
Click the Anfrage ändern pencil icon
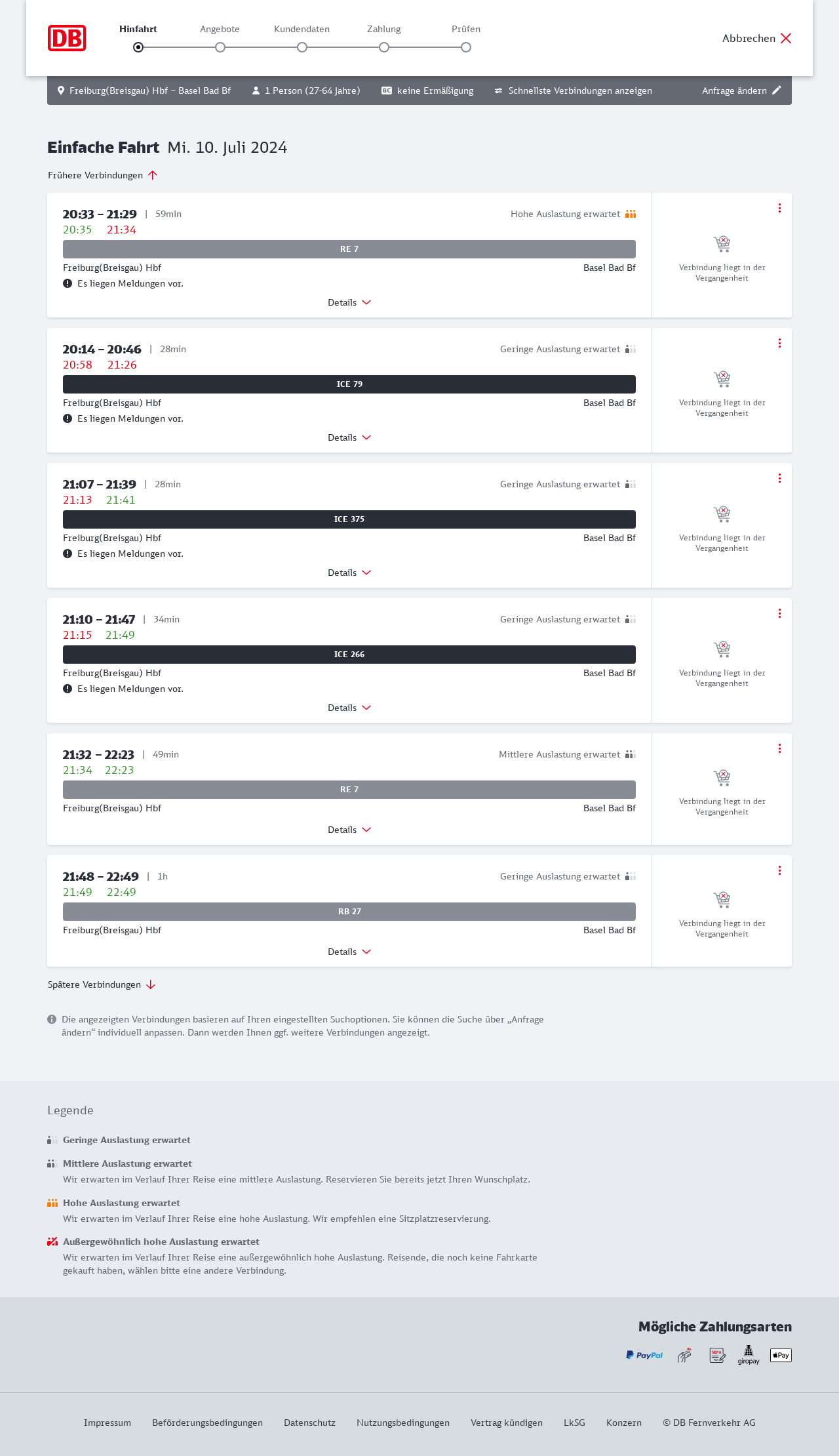pos(777,91)
